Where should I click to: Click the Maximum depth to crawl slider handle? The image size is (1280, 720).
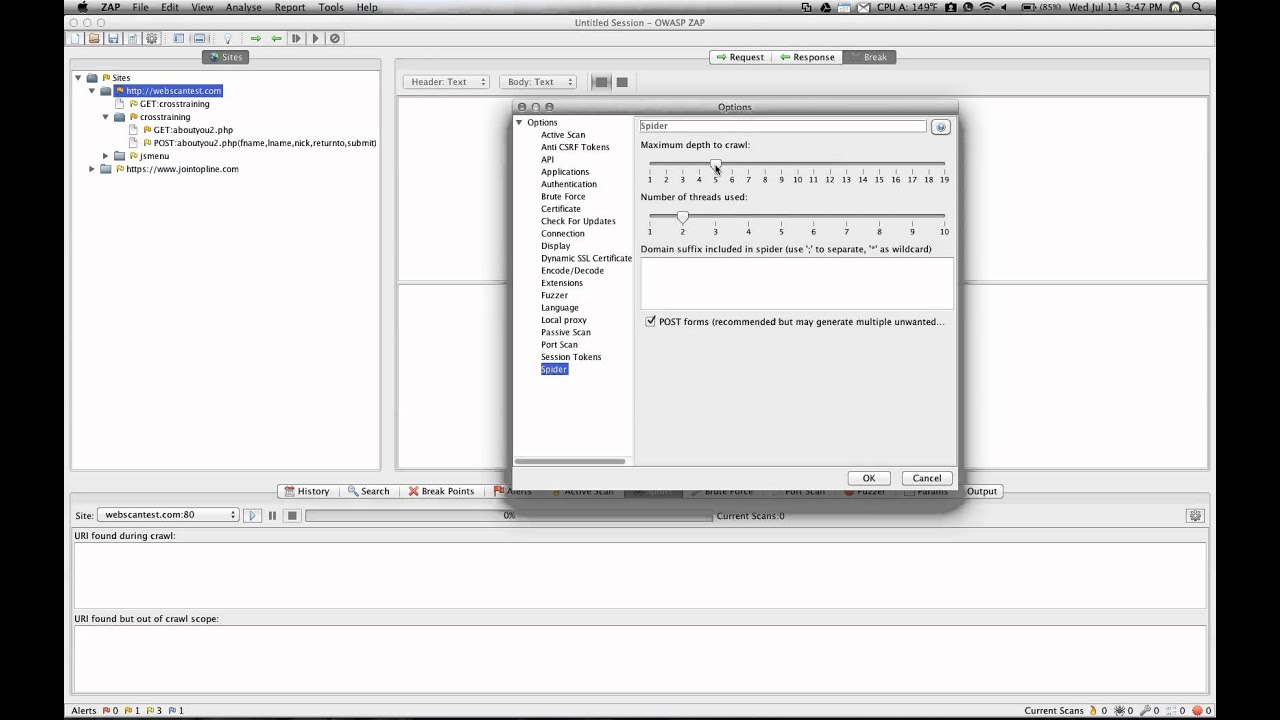715,164
